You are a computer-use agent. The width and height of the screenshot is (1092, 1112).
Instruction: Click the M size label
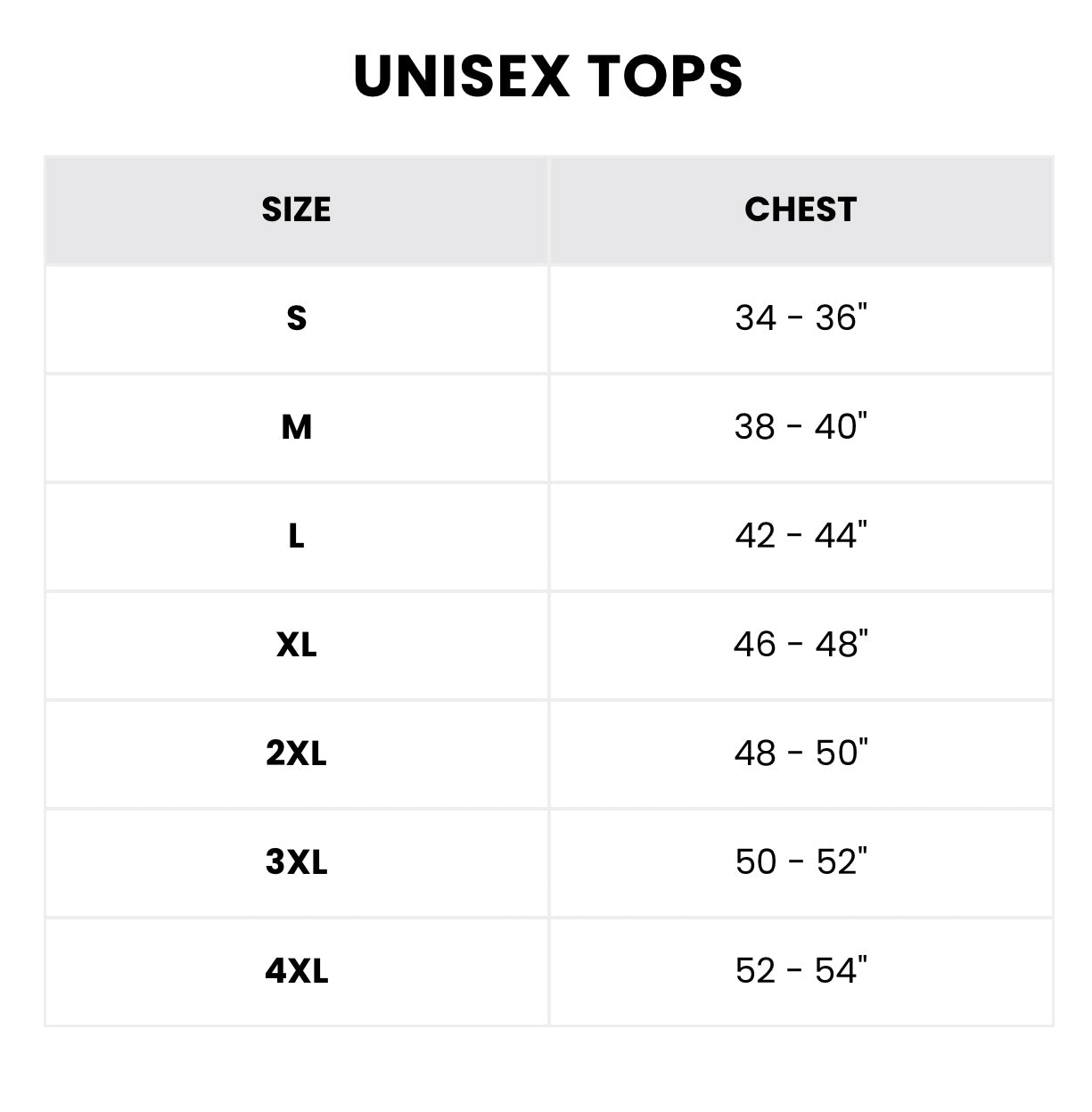[x=297, y=427]
